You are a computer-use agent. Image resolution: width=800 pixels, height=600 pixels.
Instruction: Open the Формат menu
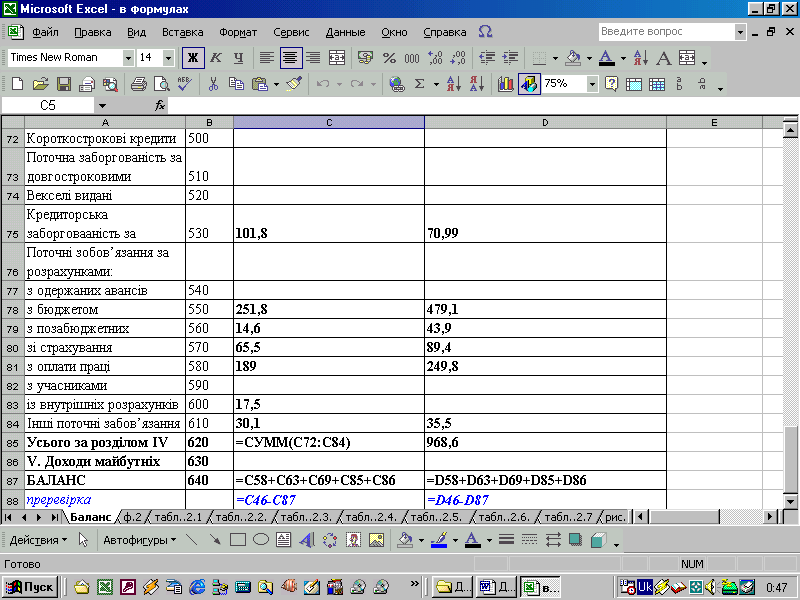(238, 32)
